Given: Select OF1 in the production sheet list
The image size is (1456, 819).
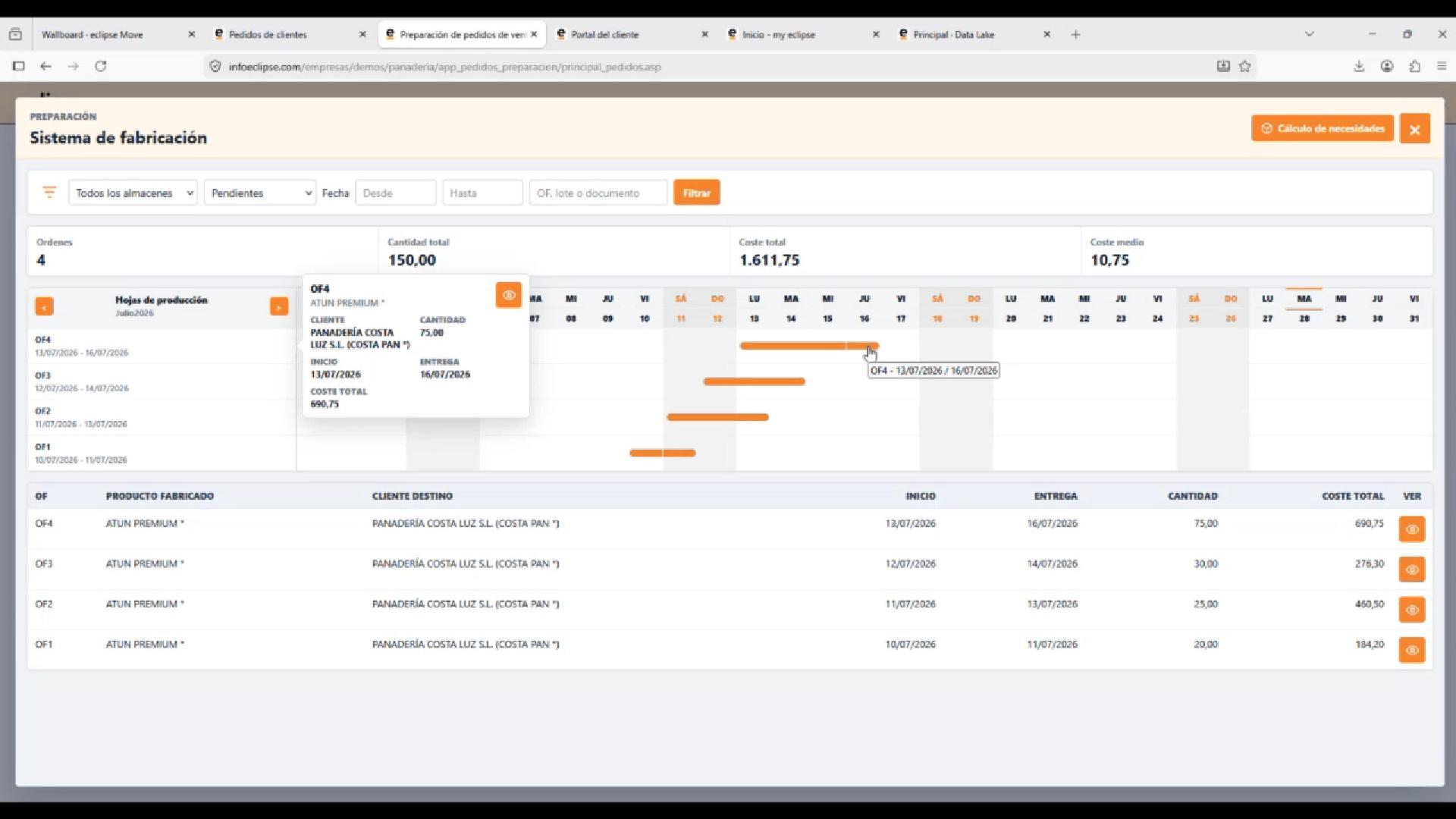Looking at the screenshot, I should tap(162, 453).
